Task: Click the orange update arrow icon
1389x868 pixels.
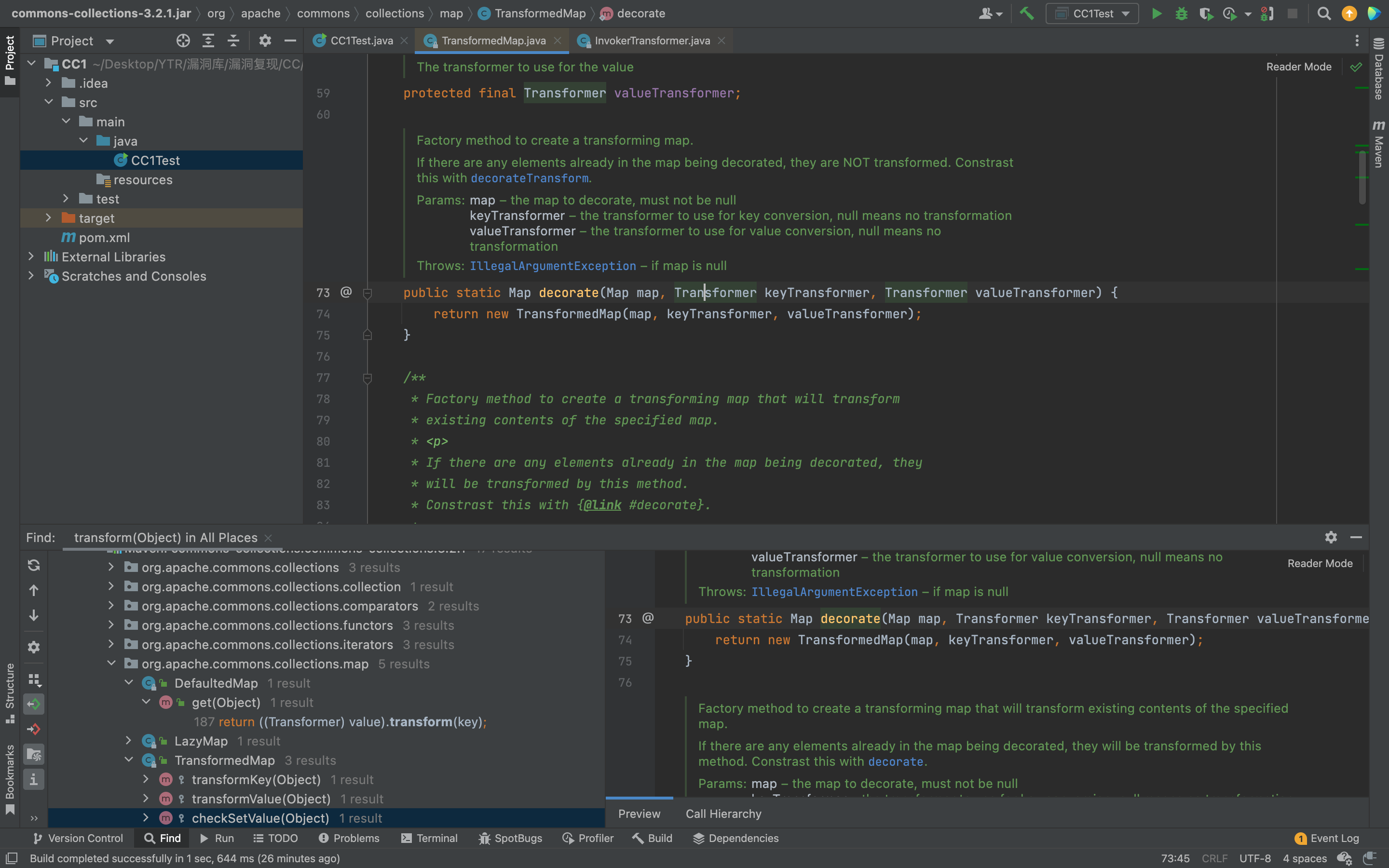Action: [x=1349, y=13]
